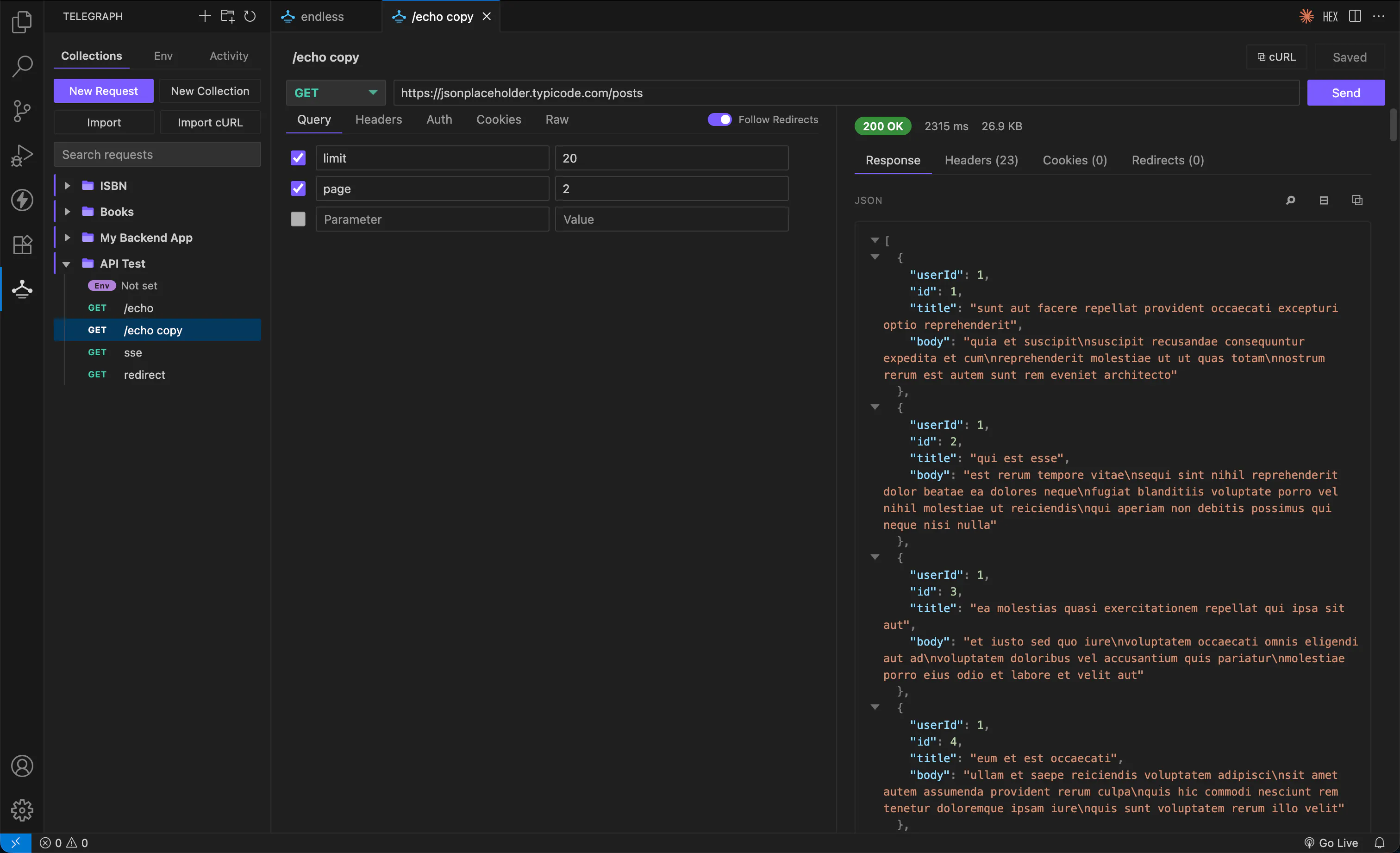Screen dimensions: 1400x853
Task: Click the Import cURL button
Action: tap(210, 122)
